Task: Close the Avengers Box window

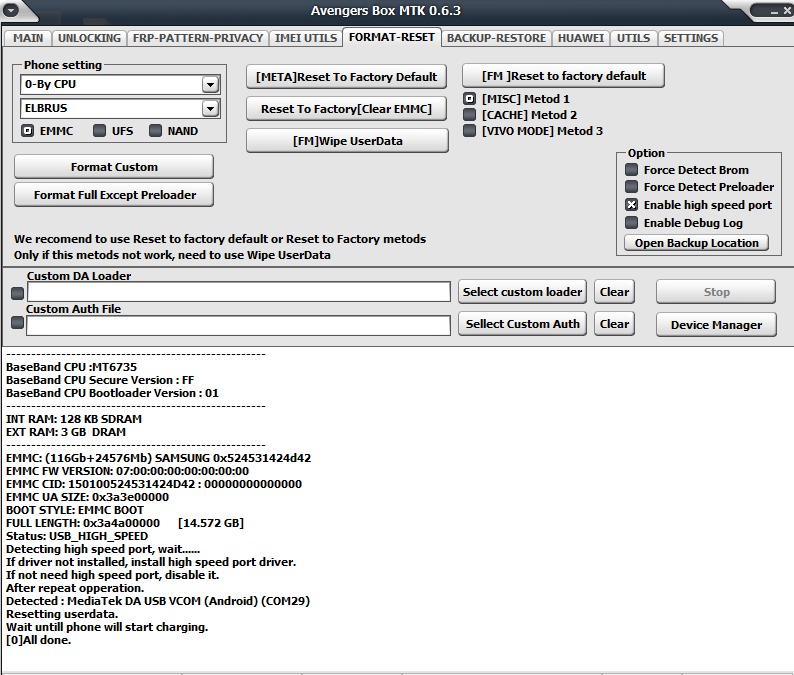Action: pyautogui.click(x=787, y=11)
